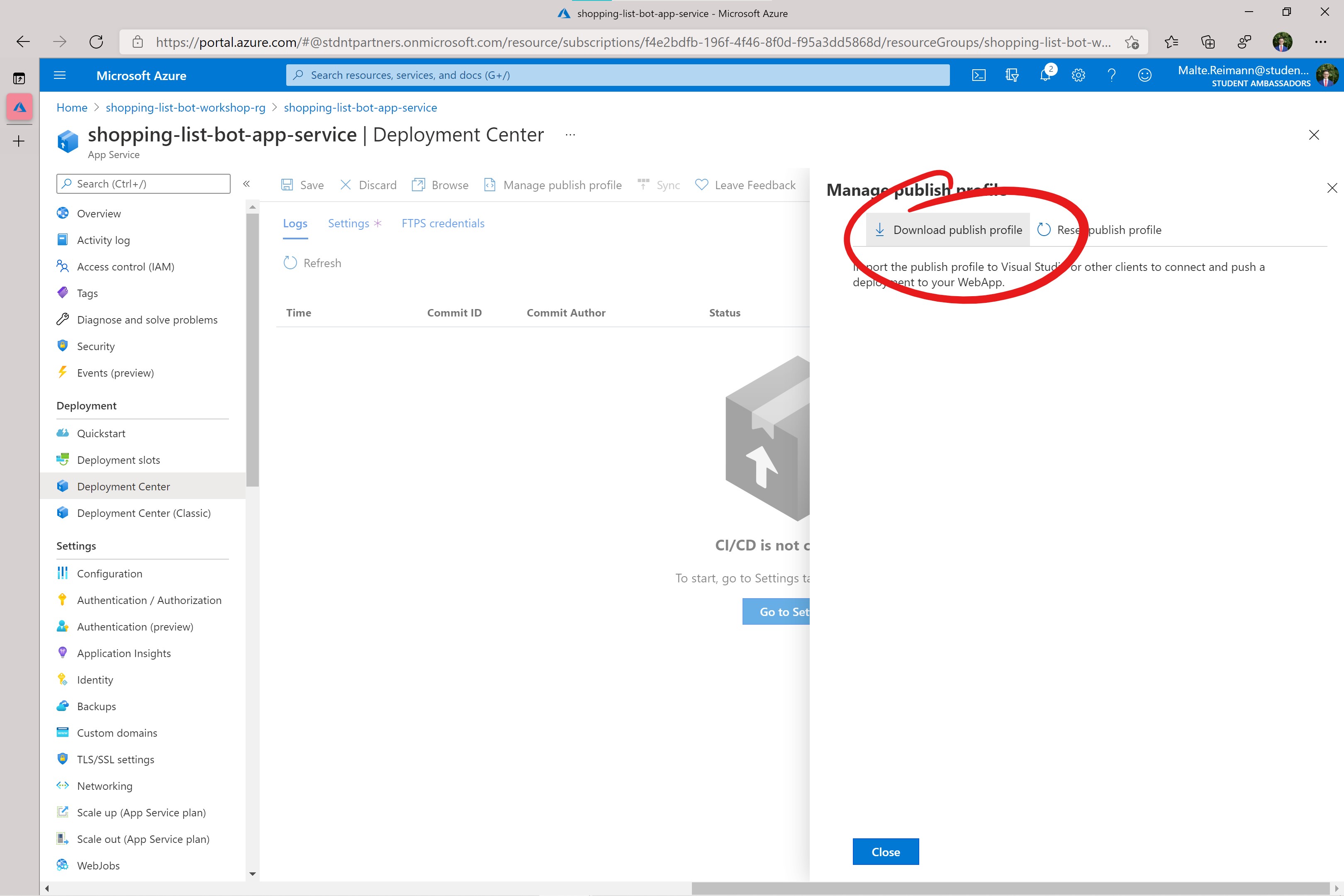Open feedback smiley icon
The width and height of the screenshot is (1344, 896).
1144,75
